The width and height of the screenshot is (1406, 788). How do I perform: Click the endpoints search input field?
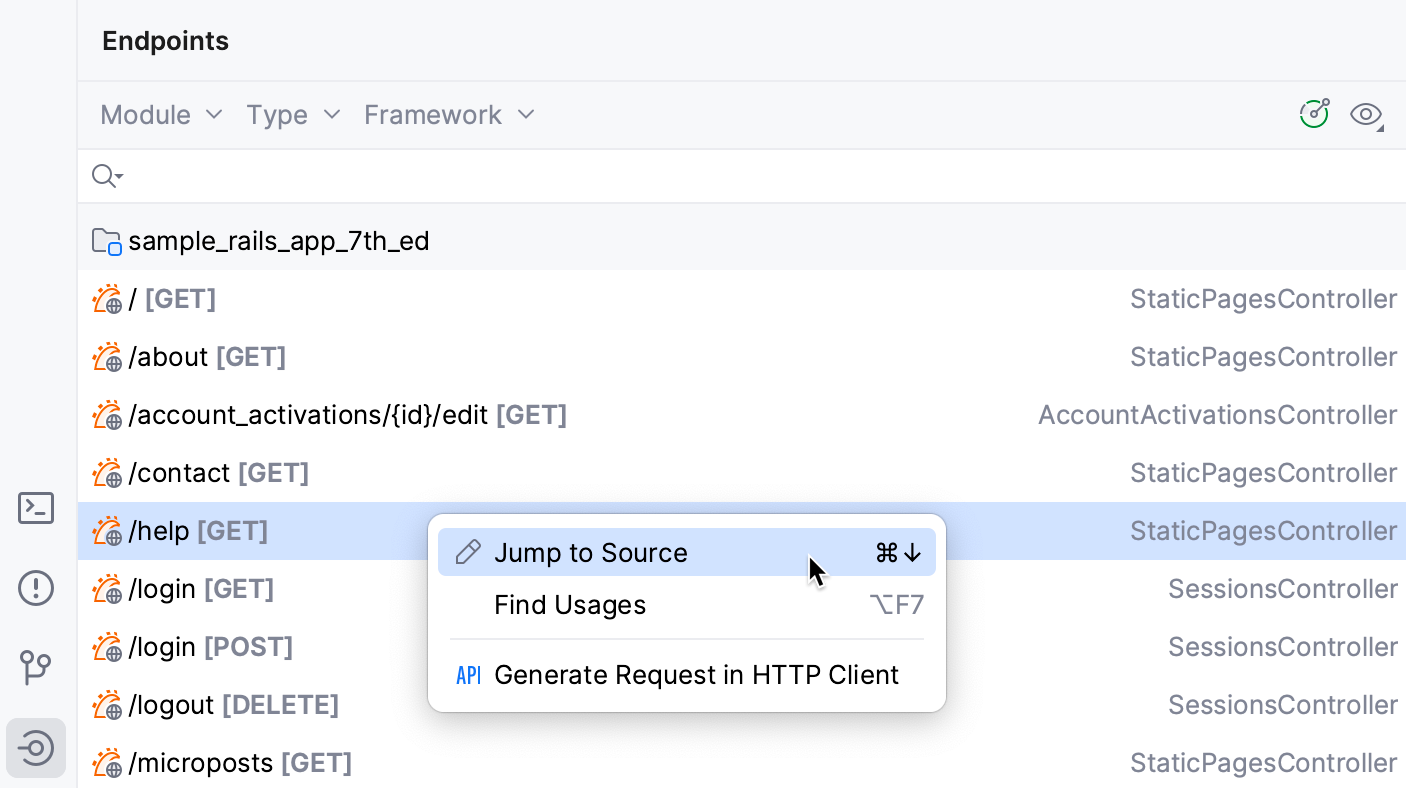(700, 177)
